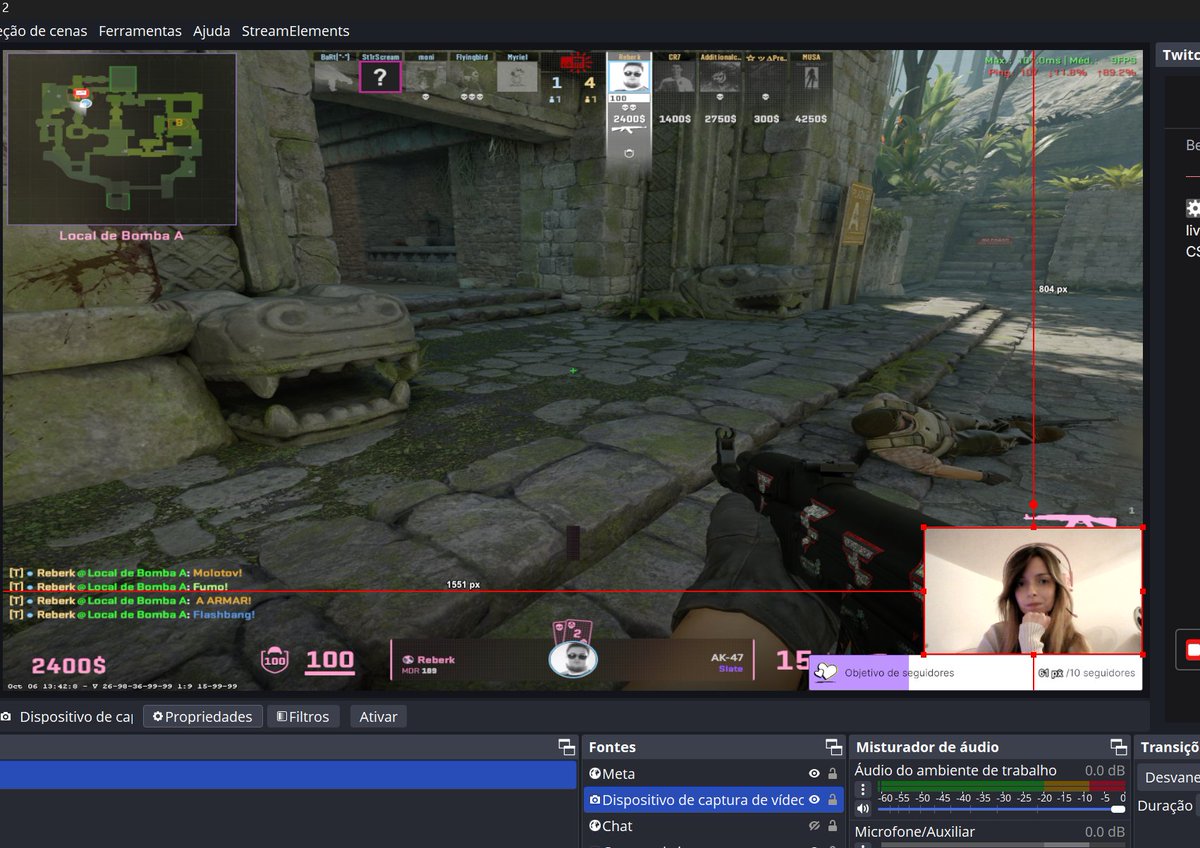This screenshot has width=1200, height=848.
Task: Click the gear icon in the Twitch panel
Action: tap(1193, 208)
